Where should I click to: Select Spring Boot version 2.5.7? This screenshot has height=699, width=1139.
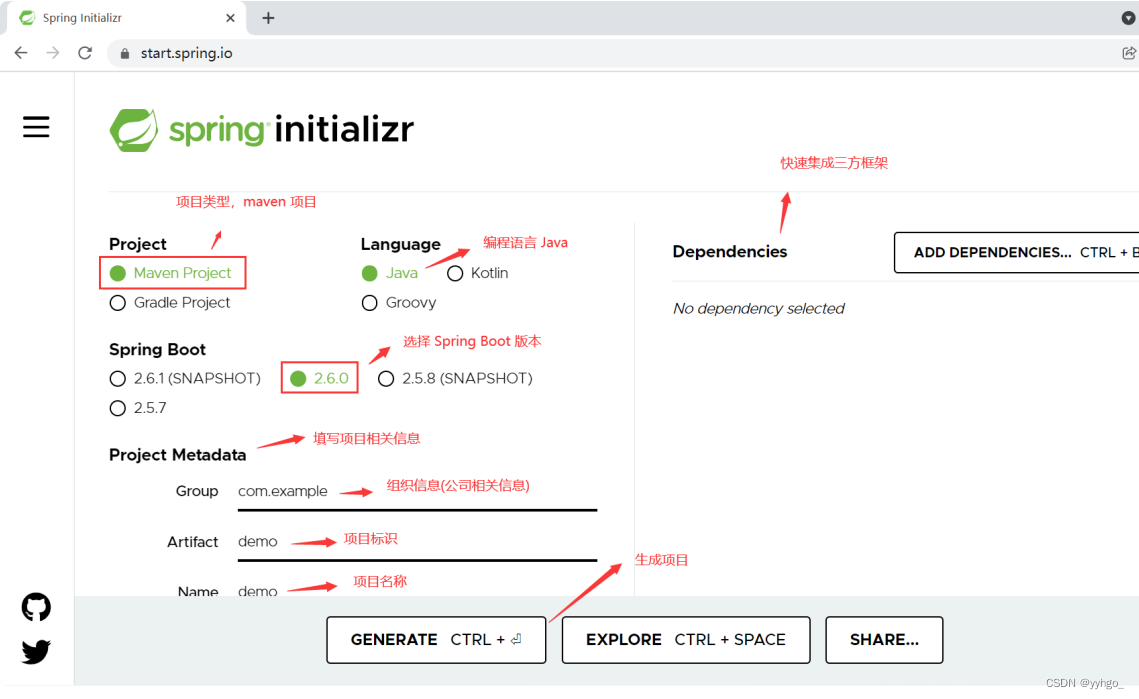pos(137,408)
